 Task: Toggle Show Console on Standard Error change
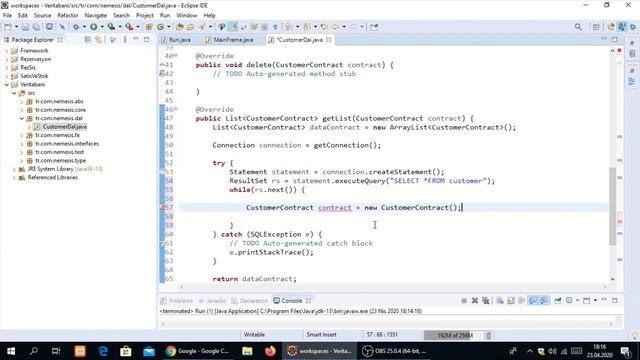(544, 300)
